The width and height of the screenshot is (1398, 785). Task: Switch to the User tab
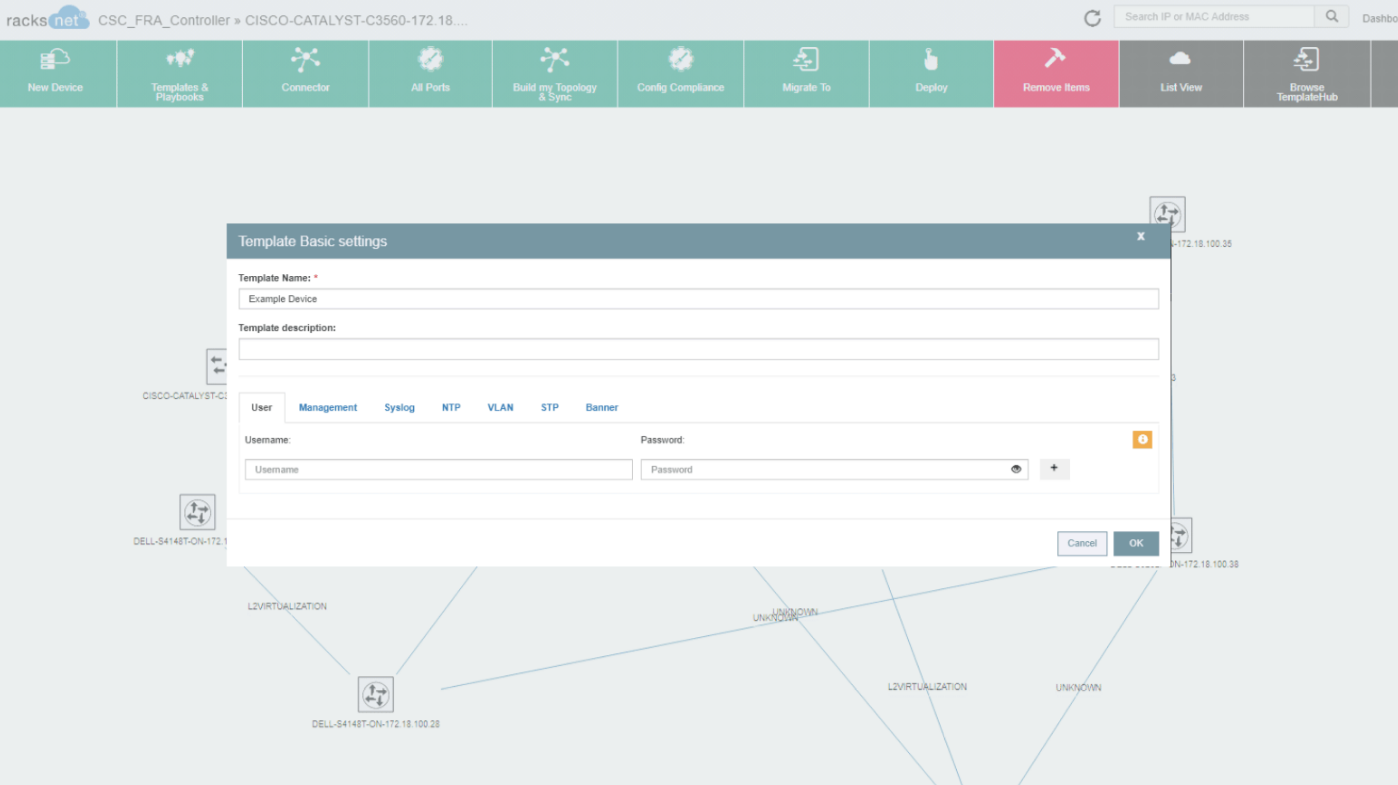(x=262, y=407)
